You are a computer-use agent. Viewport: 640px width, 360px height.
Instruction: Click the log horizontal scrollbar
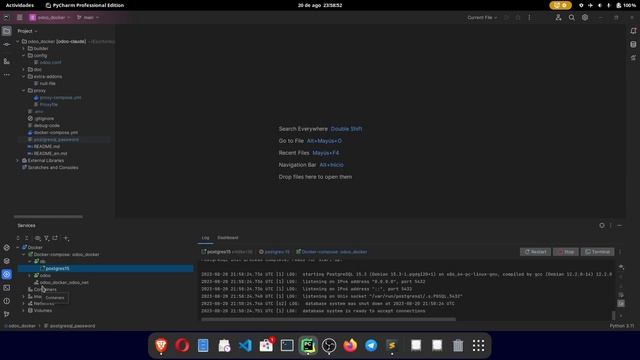tap(328, 319)
